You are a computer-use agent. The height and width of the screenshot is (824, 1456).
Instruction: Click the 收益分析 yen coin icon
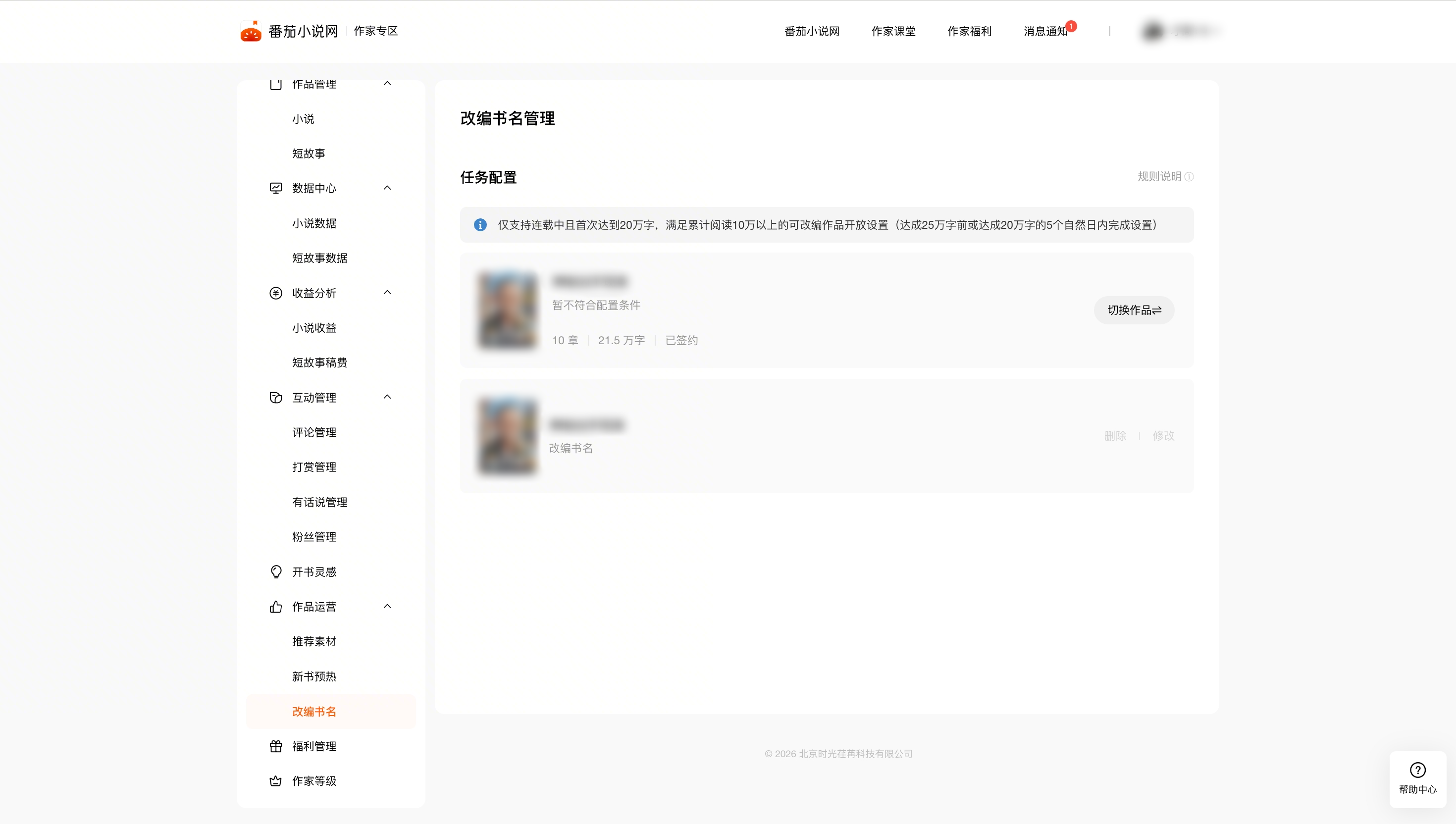point(275,293)
